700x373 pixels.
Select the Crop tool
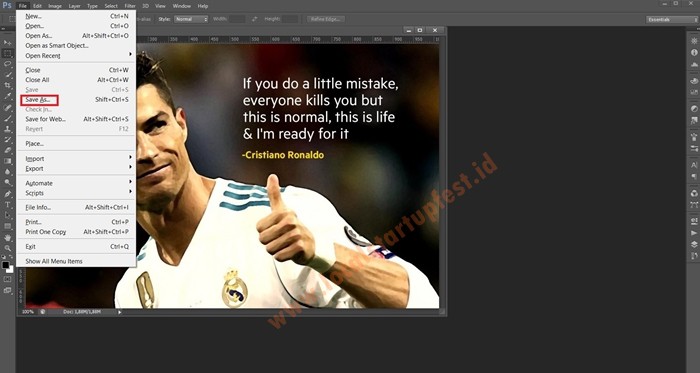pos(7,85)
